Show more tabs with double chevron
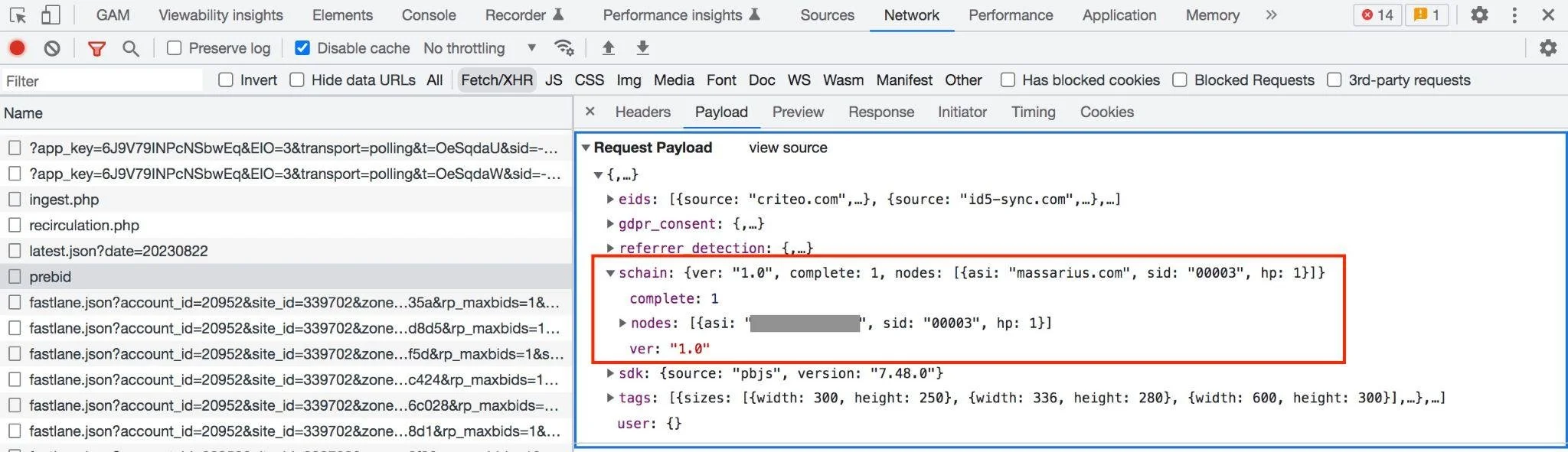This screenshot has height=452, width=1568. (x=1272, y=15)
